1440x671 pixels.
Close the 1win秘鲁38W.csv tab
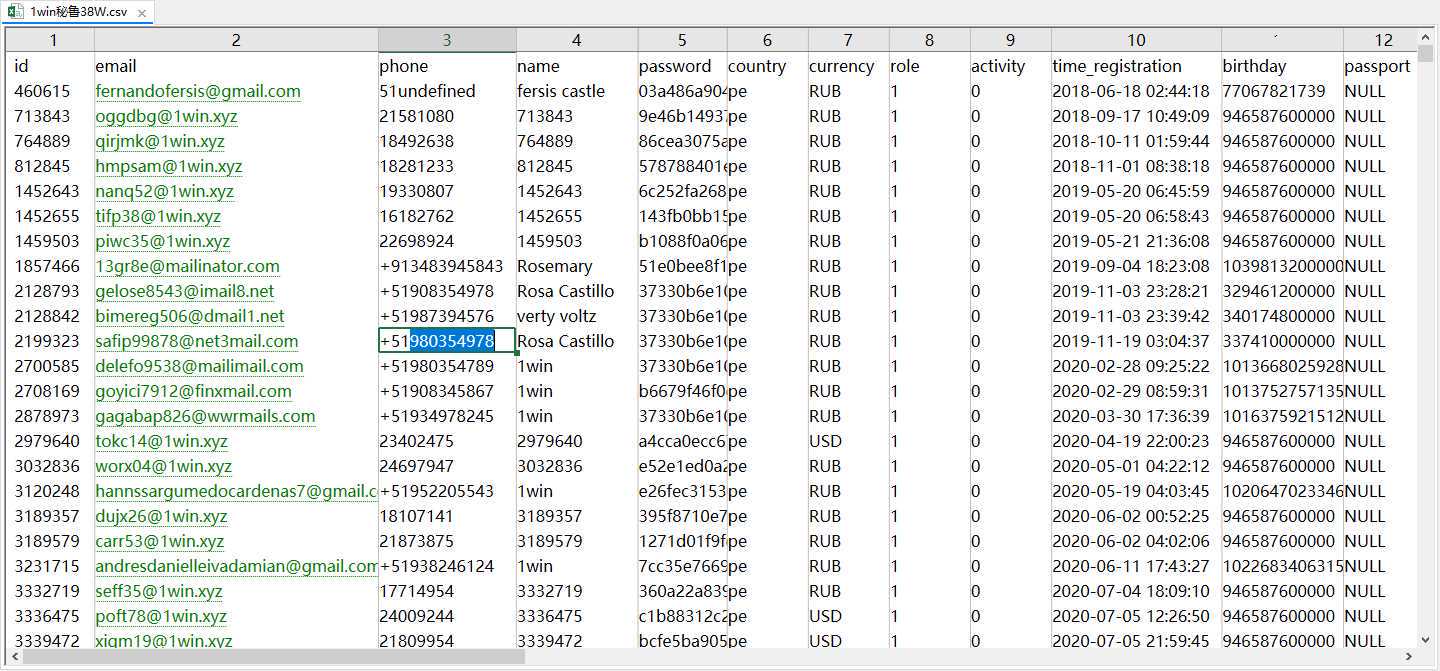tap(141, 14)
